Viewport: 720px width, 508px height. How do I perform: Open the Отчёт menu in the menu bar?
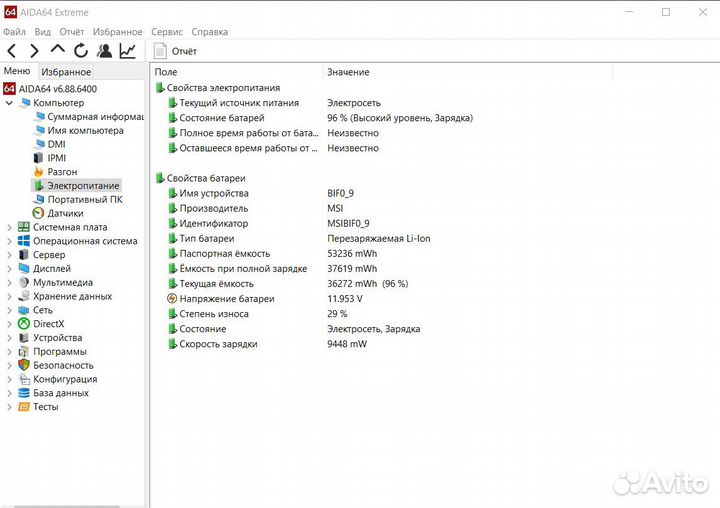(x=72, y=32)
